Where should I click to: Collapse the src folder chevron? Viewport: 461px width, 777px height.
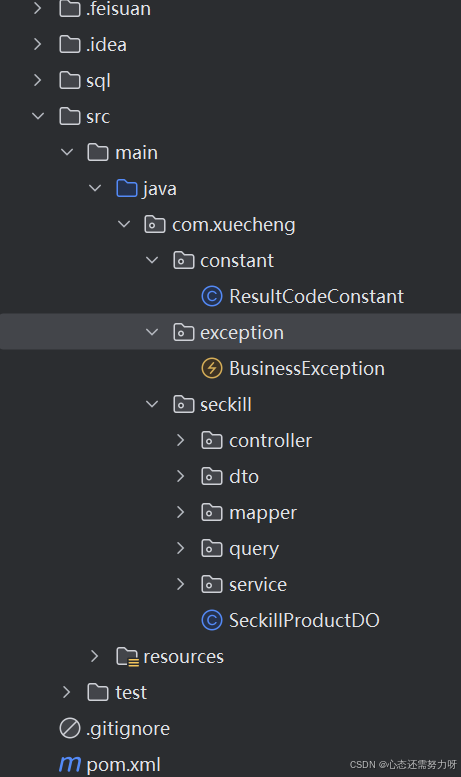click(x=38, y=116)
